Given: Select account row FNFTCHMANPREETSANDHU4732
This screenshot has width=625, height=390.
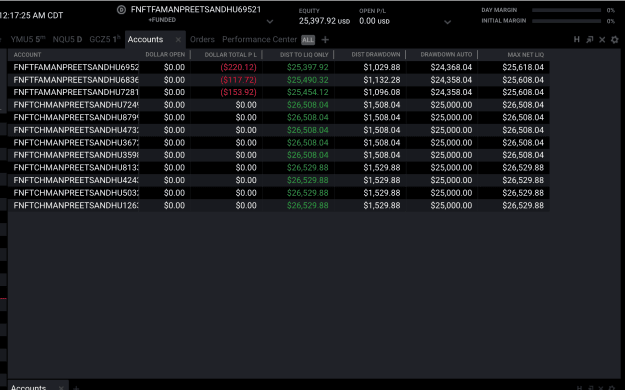Looking at the screenshot, I should tap(279, 130).
